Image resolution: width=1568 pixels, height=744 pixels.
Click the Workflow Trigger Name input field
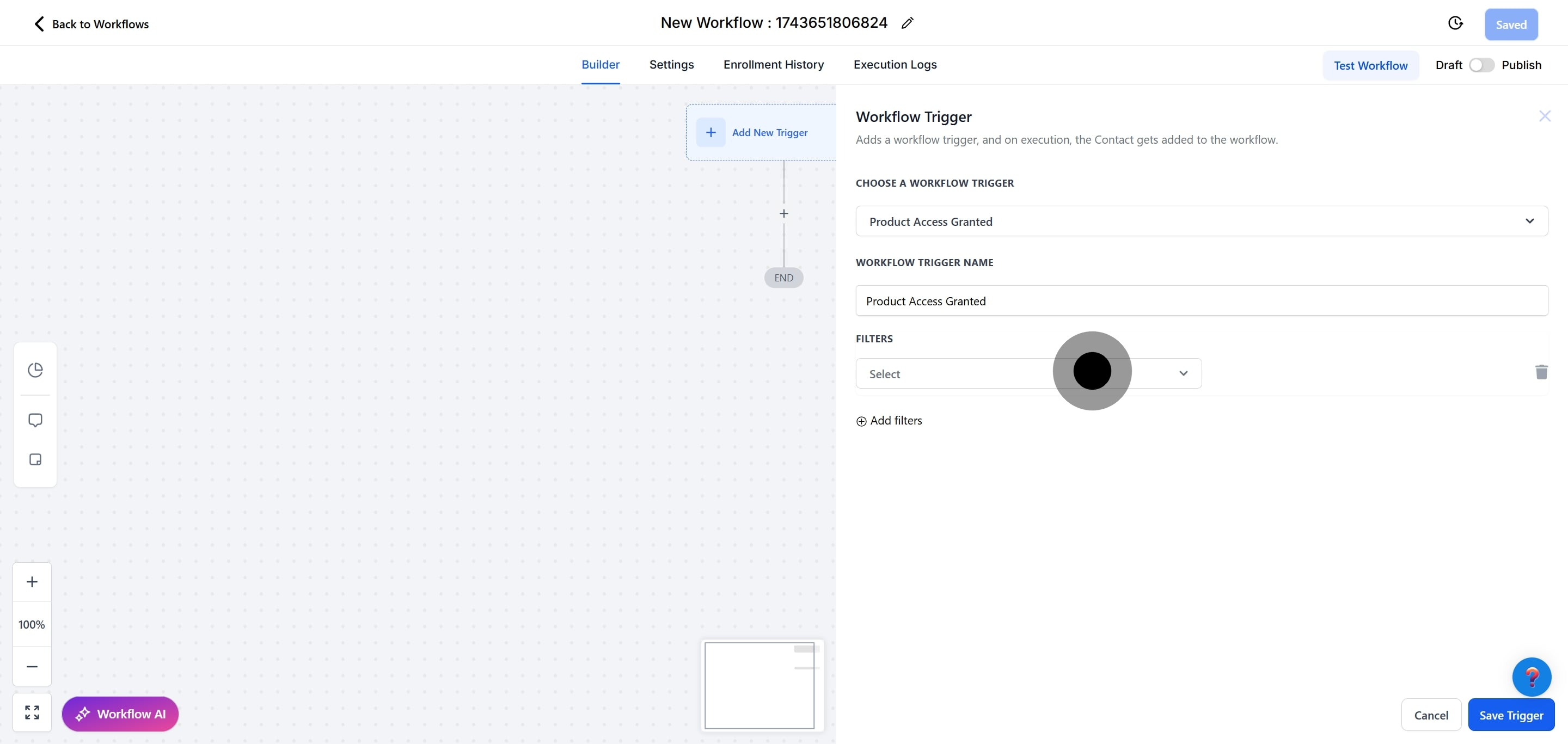point(1201,301)
